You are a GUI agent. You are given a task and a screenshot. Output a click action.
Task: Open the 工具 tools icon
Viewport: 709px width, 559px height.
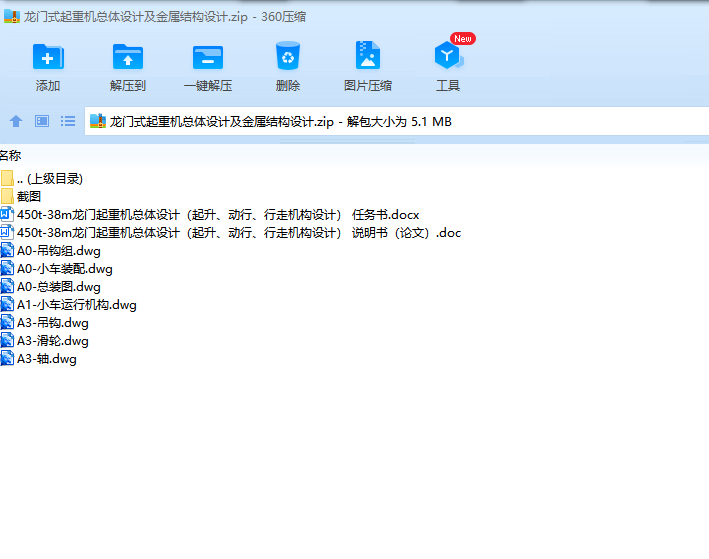(x=448, y=55)
